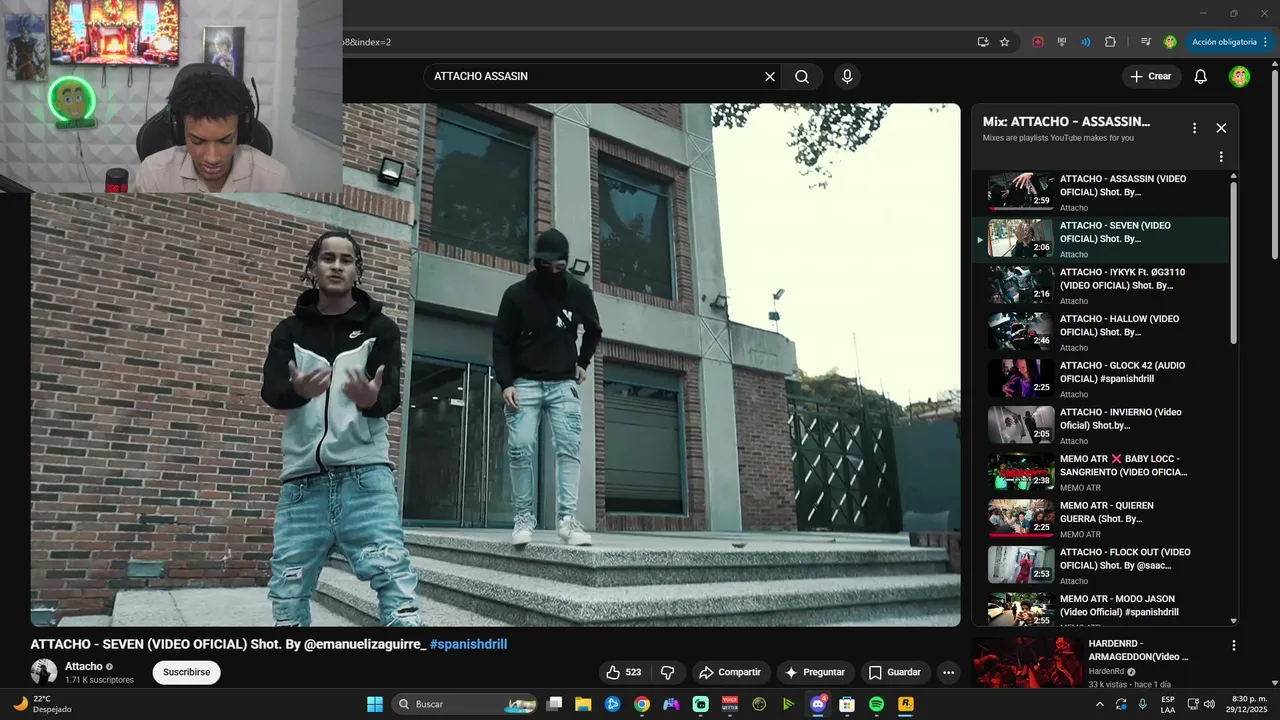The height and width of the screenshot is (720, 1280).
Task: Play ATTACHO - IYKYK Ft. ØG3110
Action: [x=1100, y=286]
